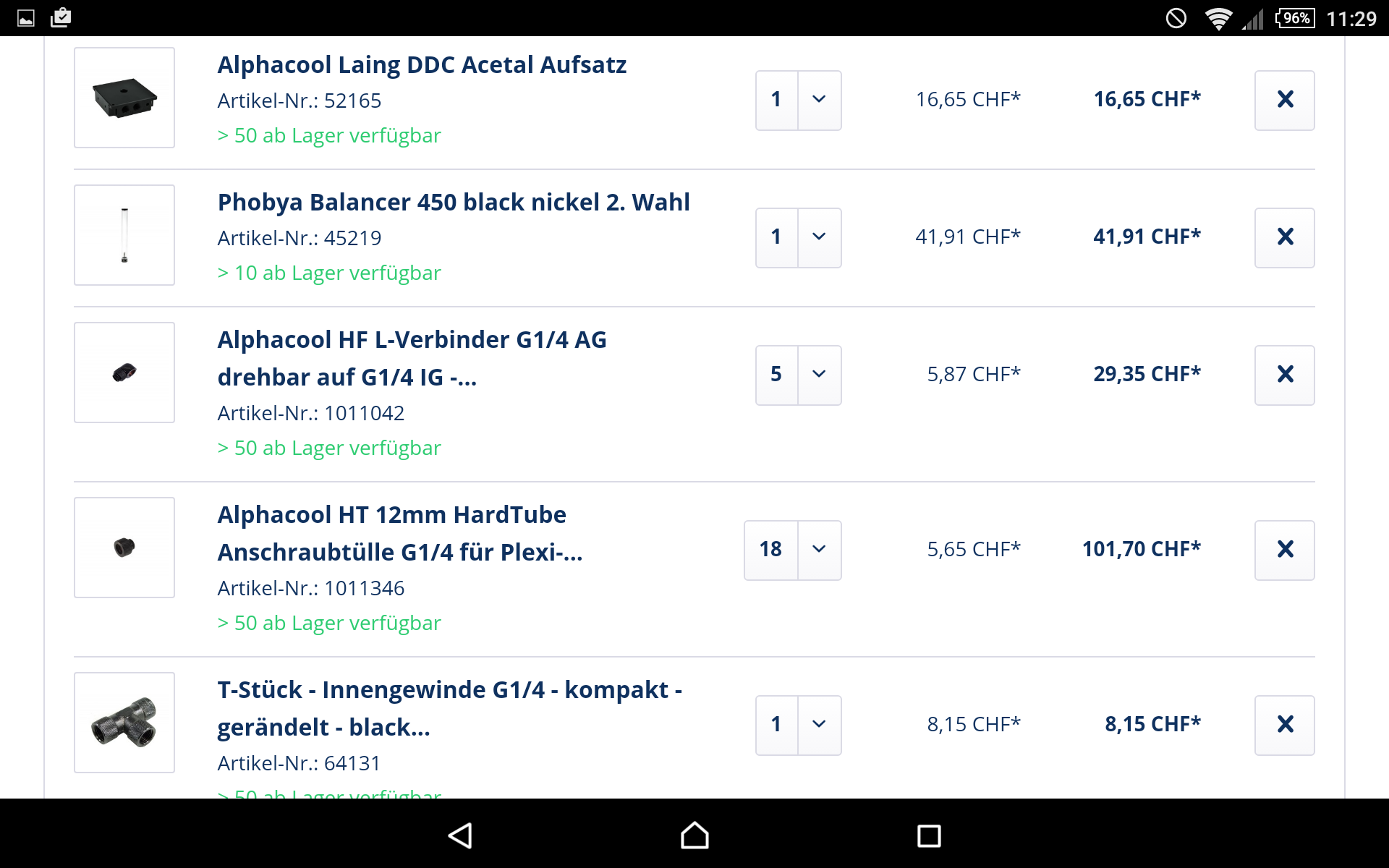Tap the T-Stück fitting product image
Viewport: 1389px width, 868px height.
[124, 723]
